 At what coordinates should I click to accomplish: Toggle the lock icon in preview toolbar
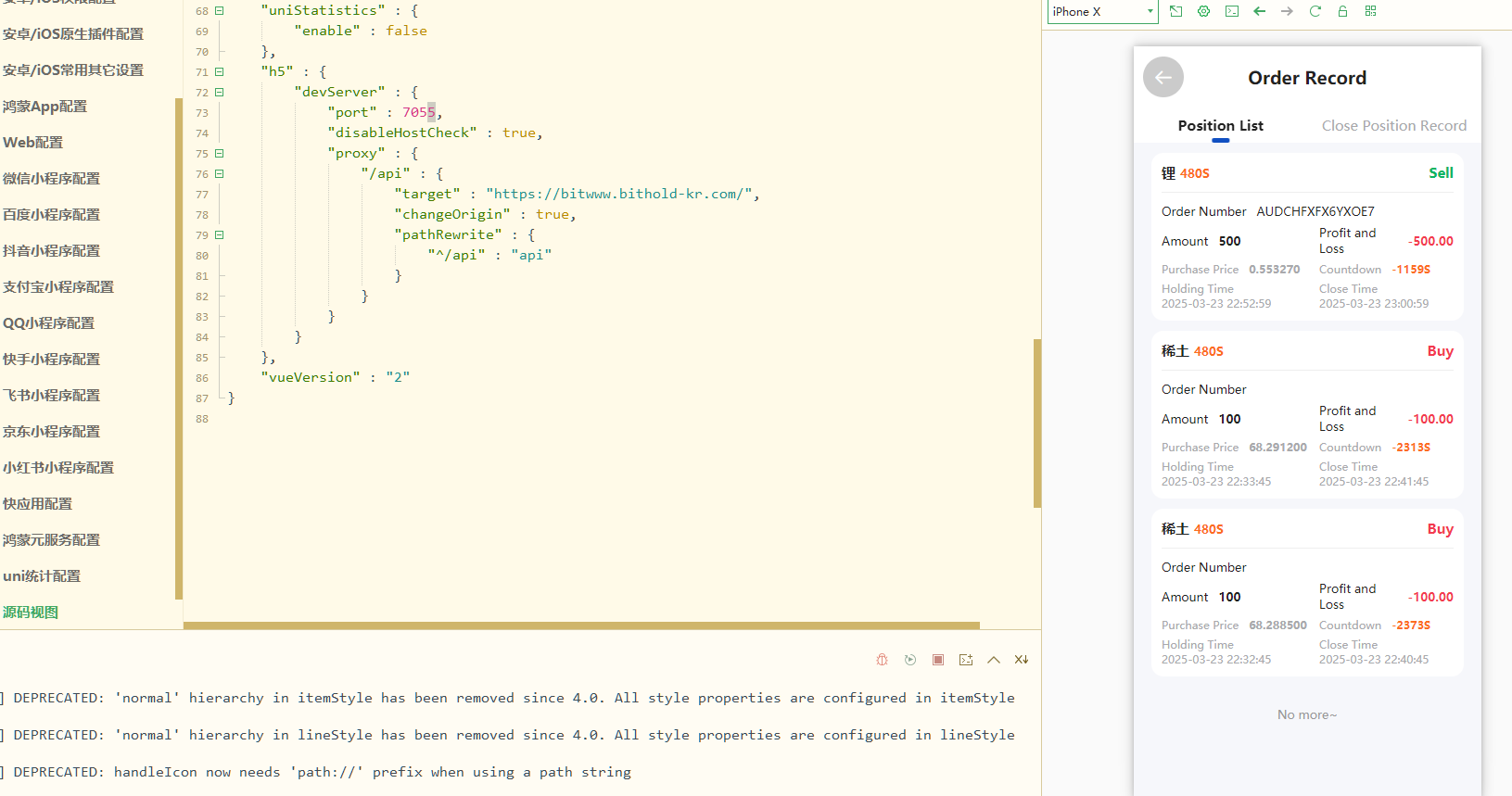[x=1342, y=11]
